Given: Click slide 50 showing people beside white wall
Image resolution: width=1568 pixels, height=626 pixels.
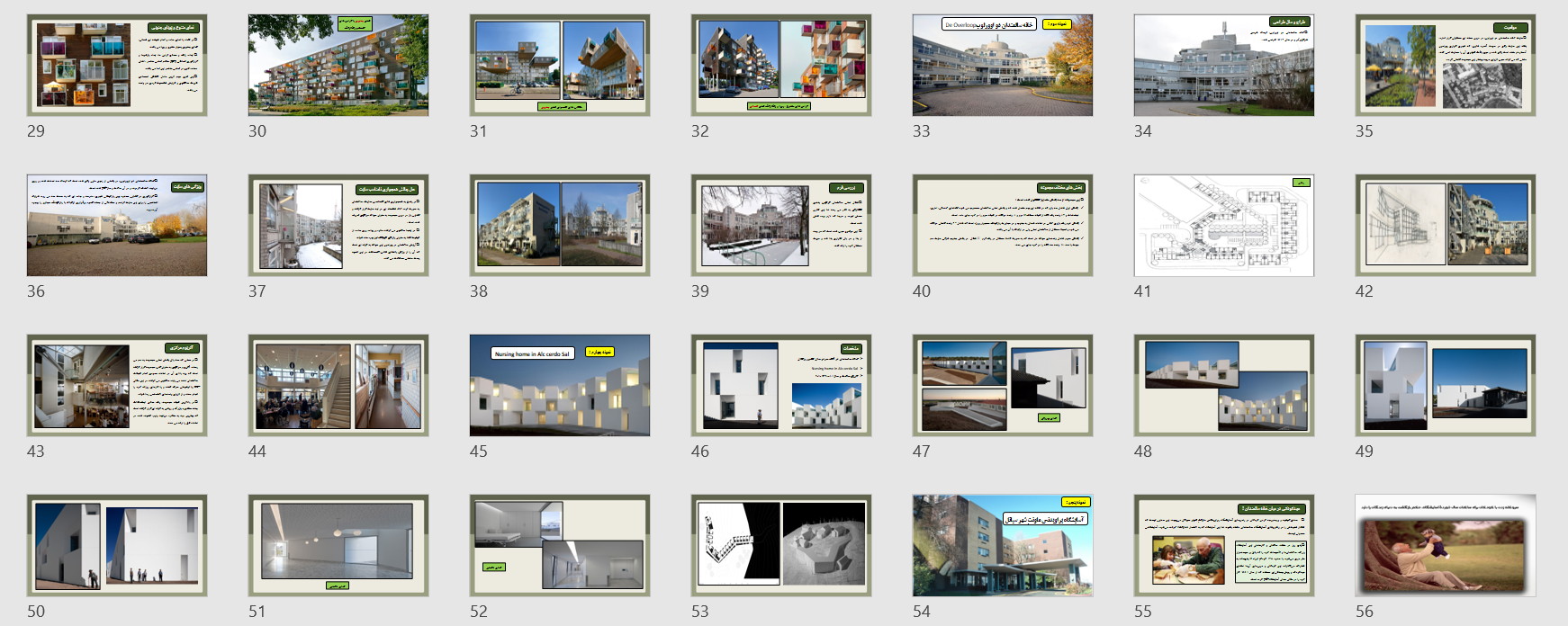Looking at the screenshot, I should click(x=117, y=545).
